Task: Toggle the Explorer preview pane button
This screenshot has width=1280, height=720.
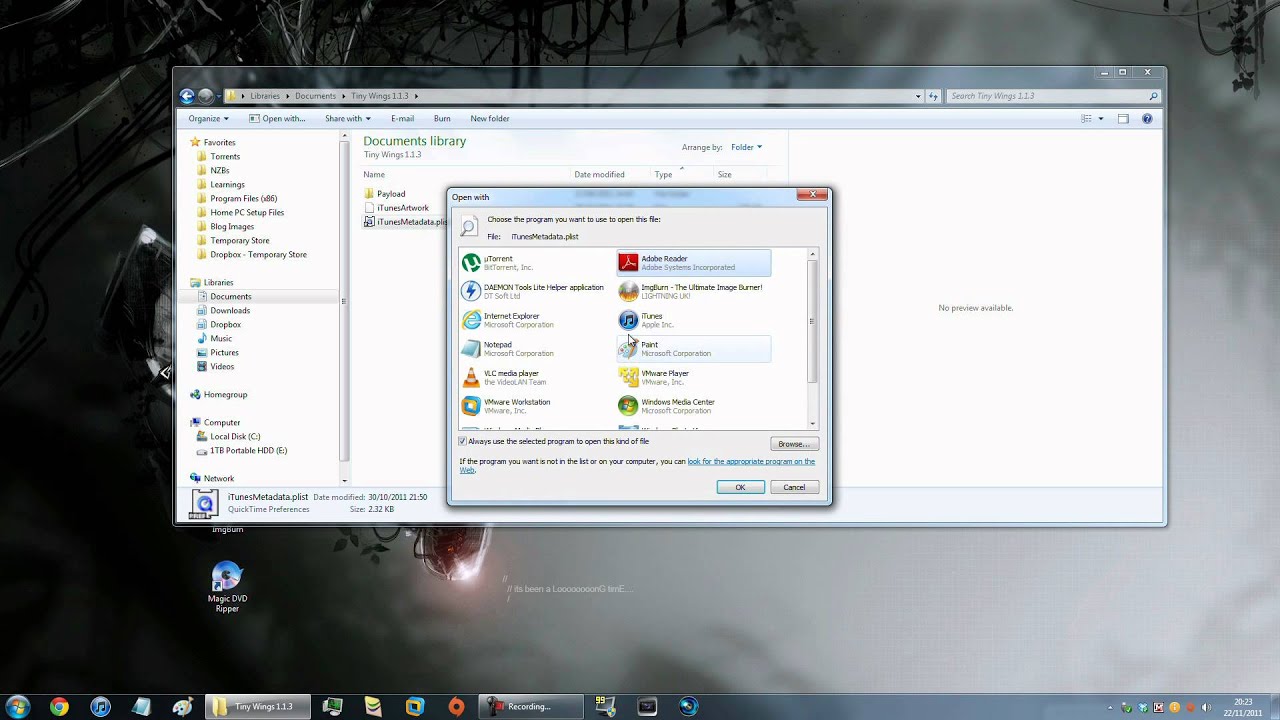Action: (x=1123, y=118)
